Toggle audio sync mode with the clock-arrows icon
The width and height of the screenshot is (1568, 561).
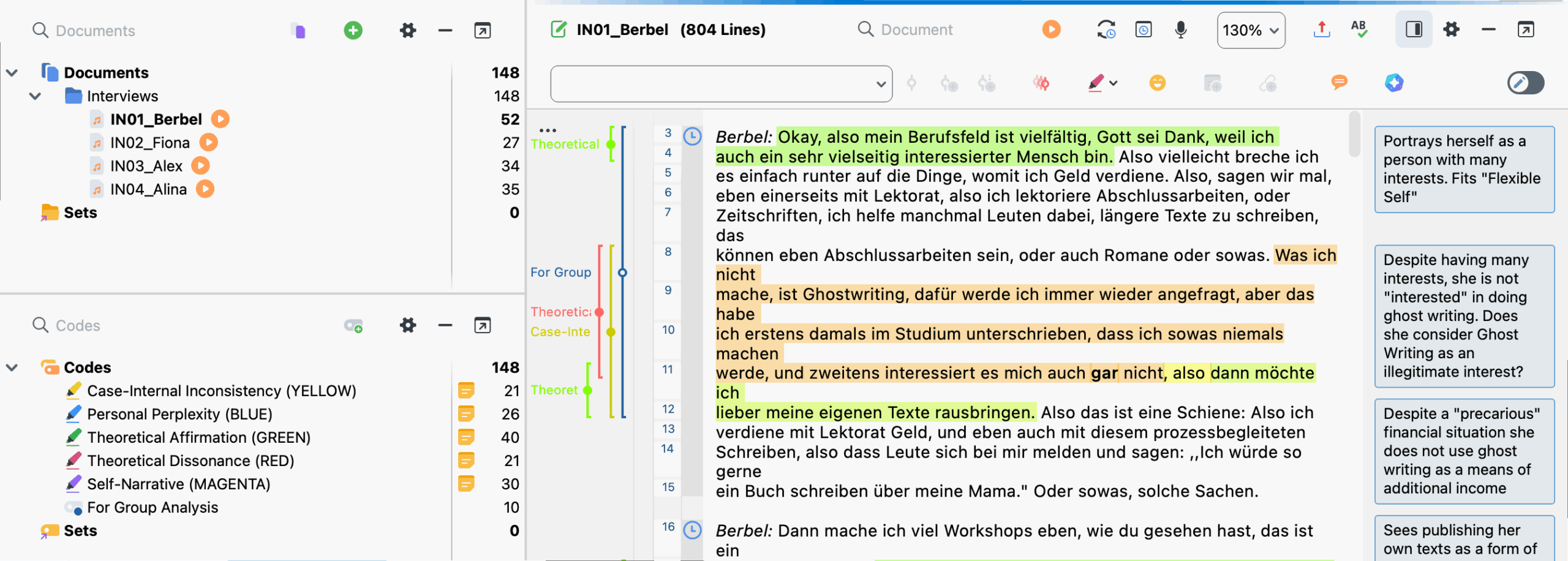(1106, 29)
